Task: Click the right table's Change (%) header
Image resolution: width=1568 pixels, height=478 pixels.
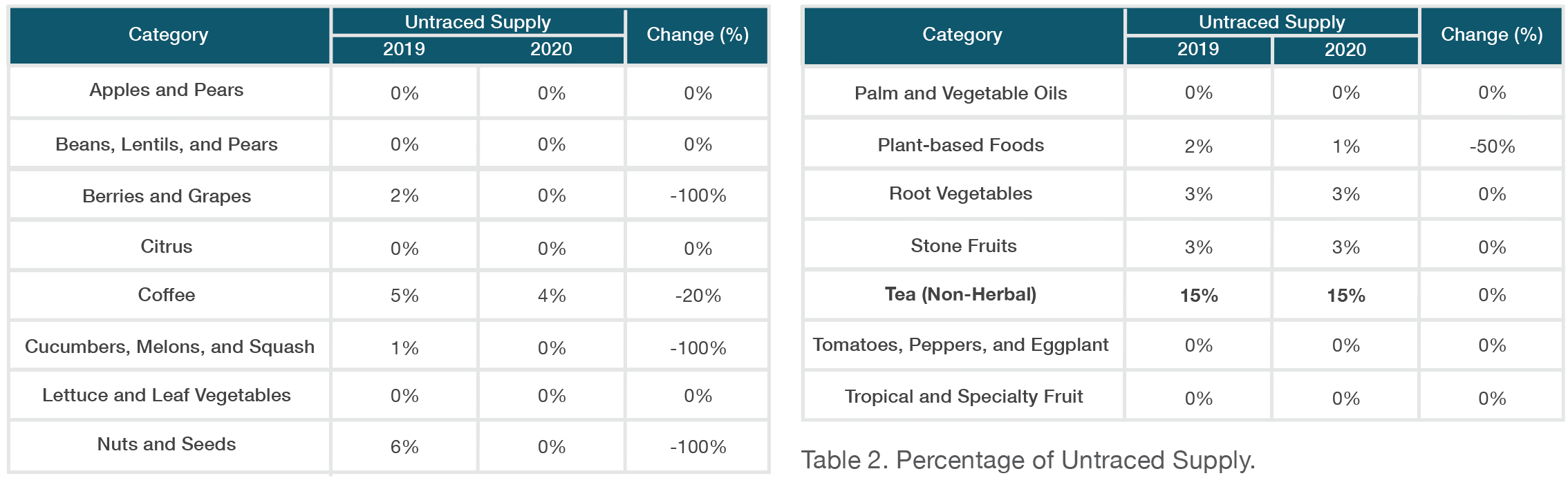Action: pos(1491,35)
